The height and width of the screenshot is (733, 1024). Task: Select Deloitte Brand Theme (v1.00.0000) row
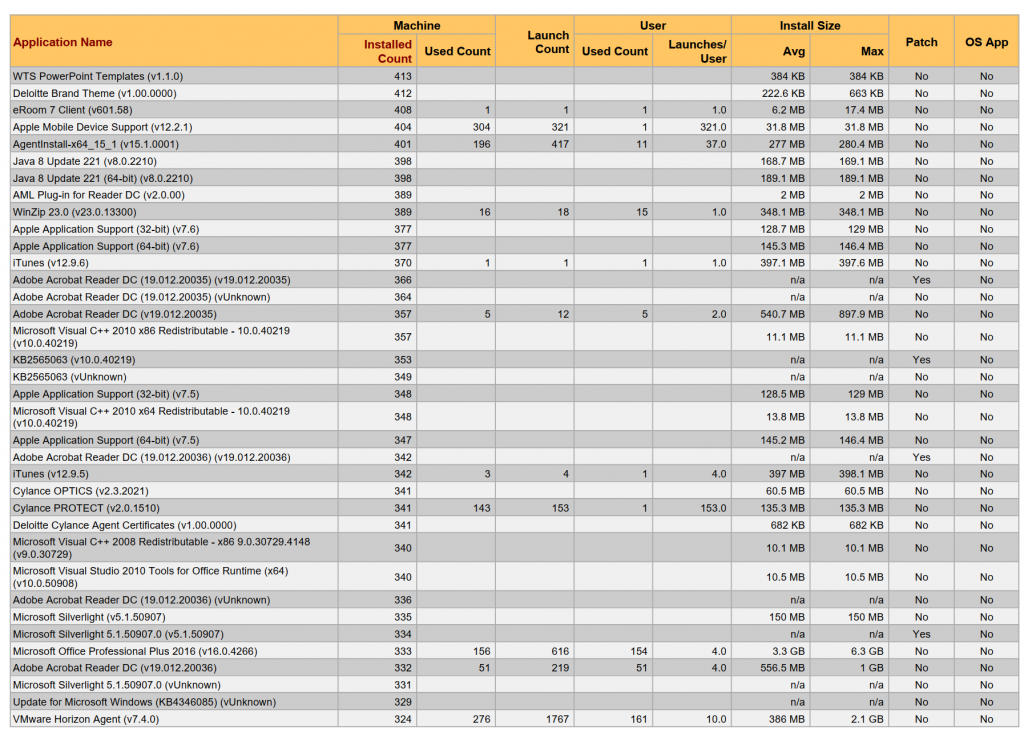click(514, 93)
